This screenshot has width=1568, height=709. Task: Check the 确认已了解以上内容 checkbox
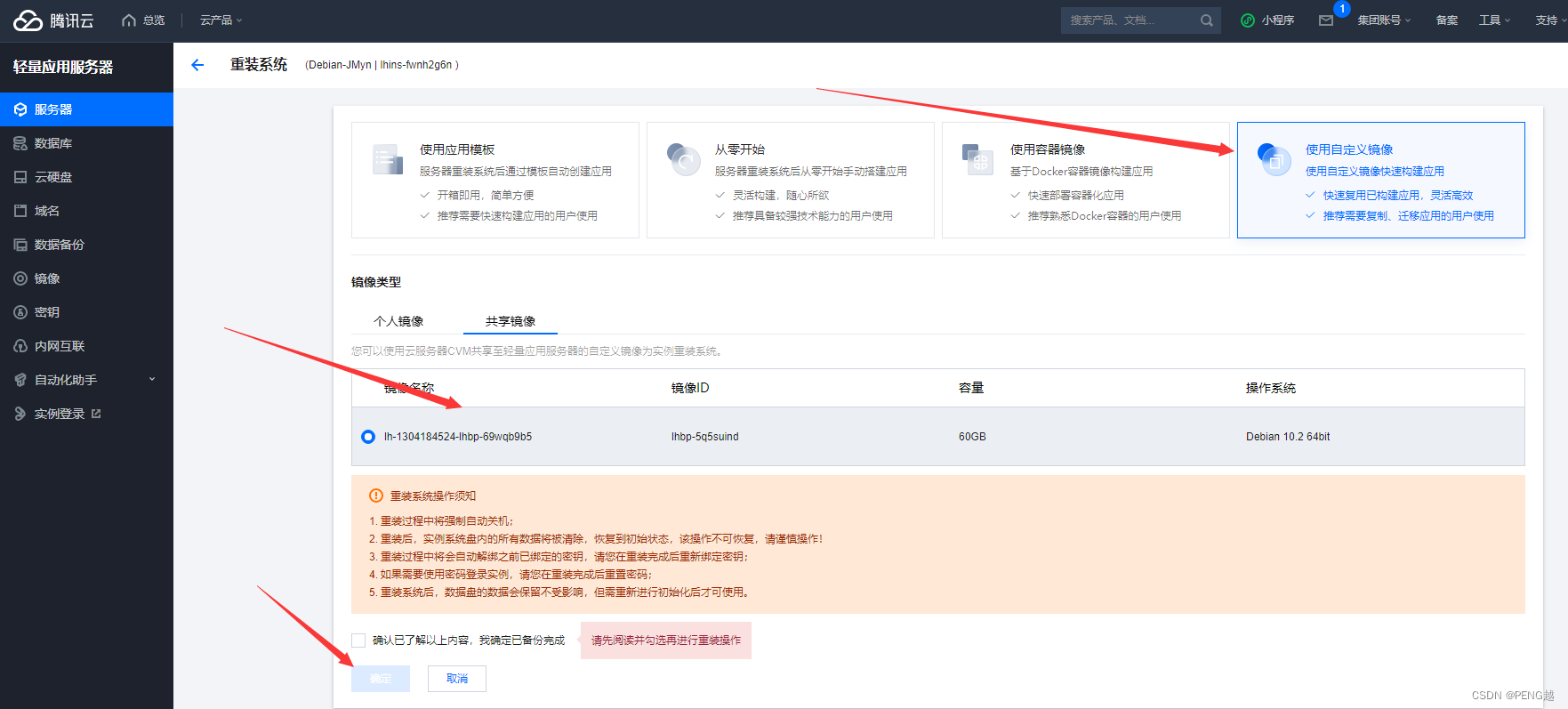(358, 641)
